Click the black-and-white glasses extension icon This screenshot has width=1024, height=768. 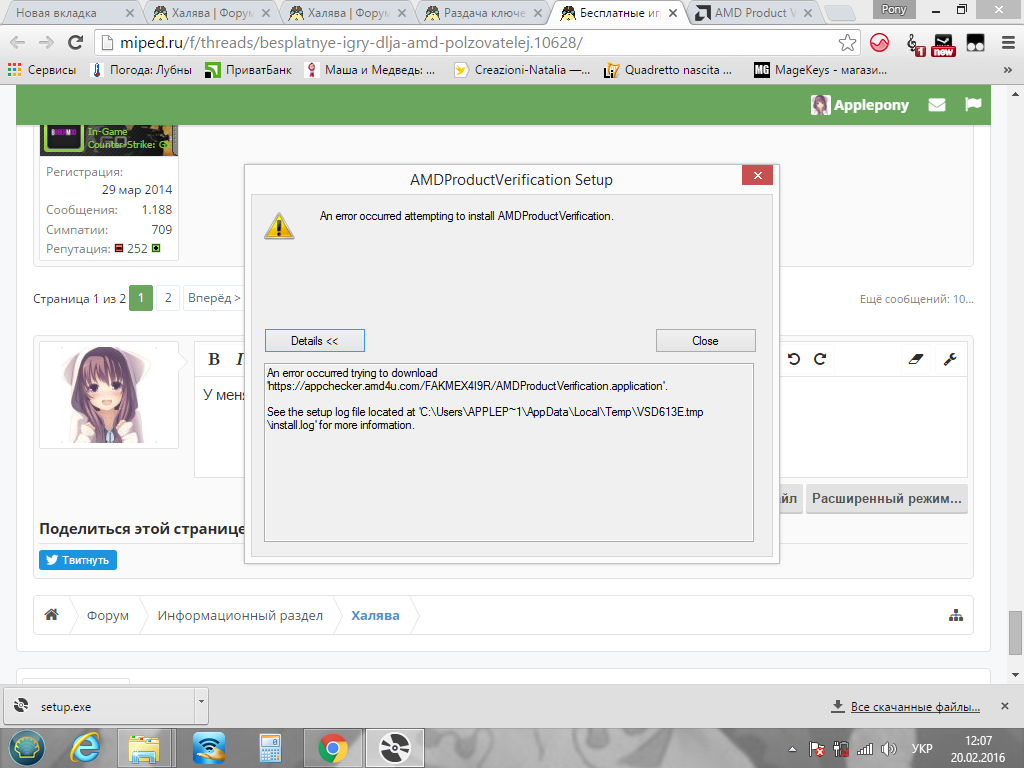[x=975, y=43]
